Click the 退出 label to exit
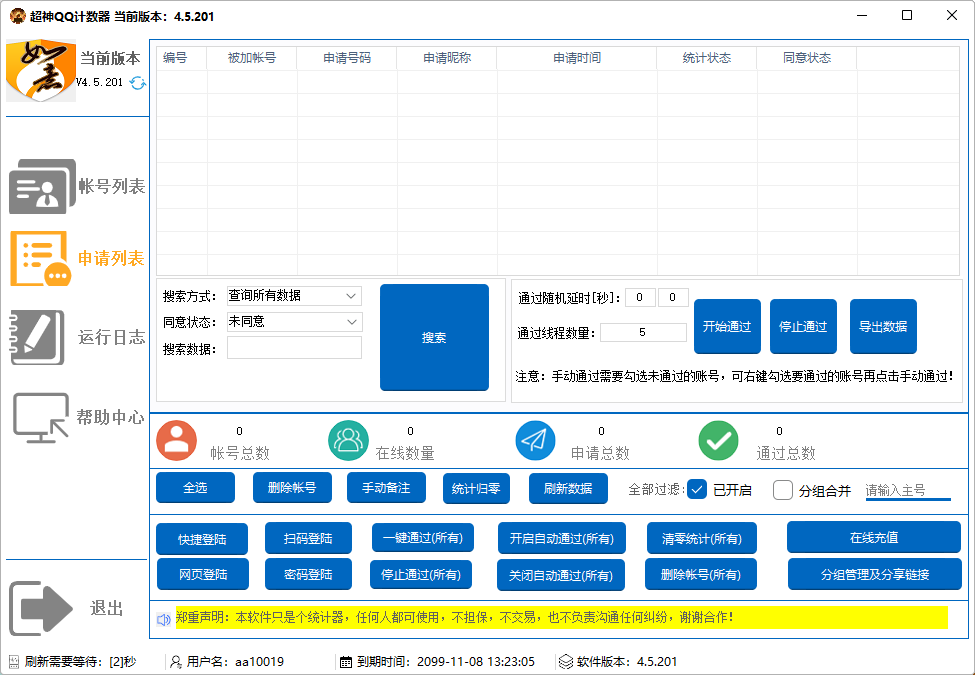The height and width of the screenshot is (675, 975). [x=107, y=608]
